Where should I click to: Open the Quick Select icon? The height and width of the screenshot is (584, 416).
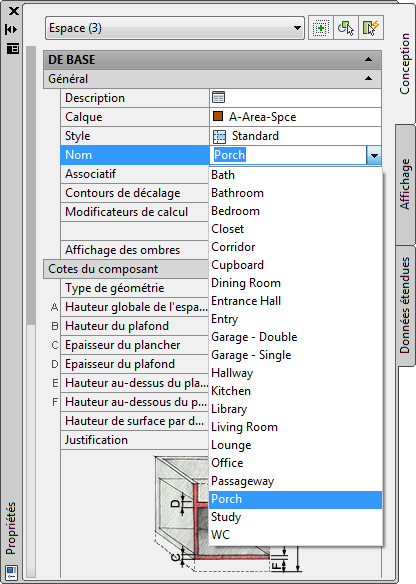coord(371,28)
